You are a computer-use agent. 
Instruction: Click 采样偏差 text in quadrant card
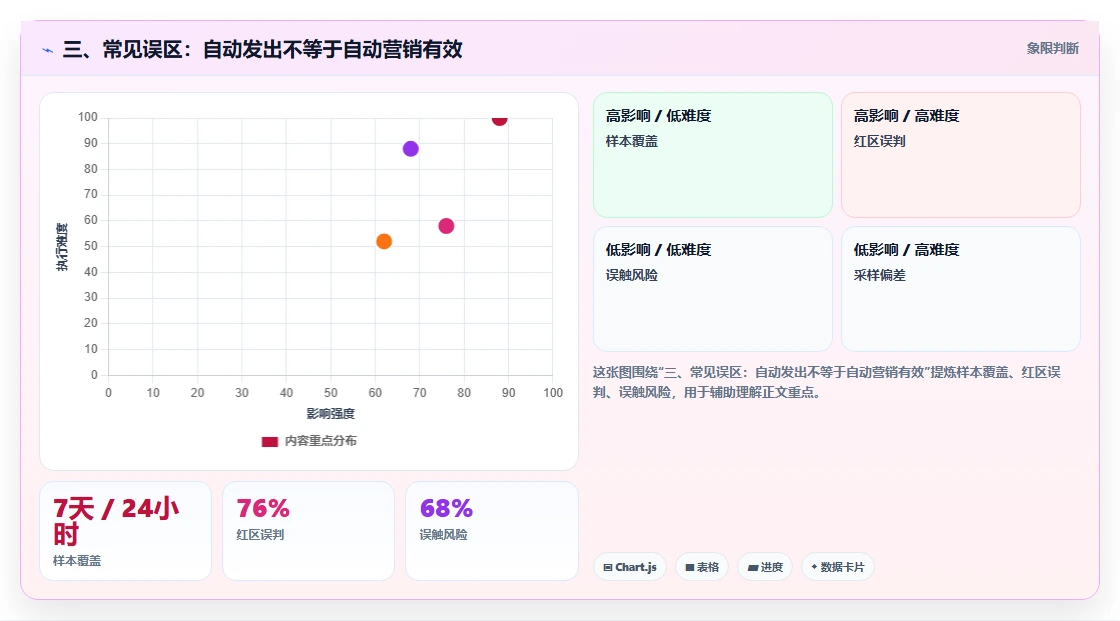pos(879,275)
